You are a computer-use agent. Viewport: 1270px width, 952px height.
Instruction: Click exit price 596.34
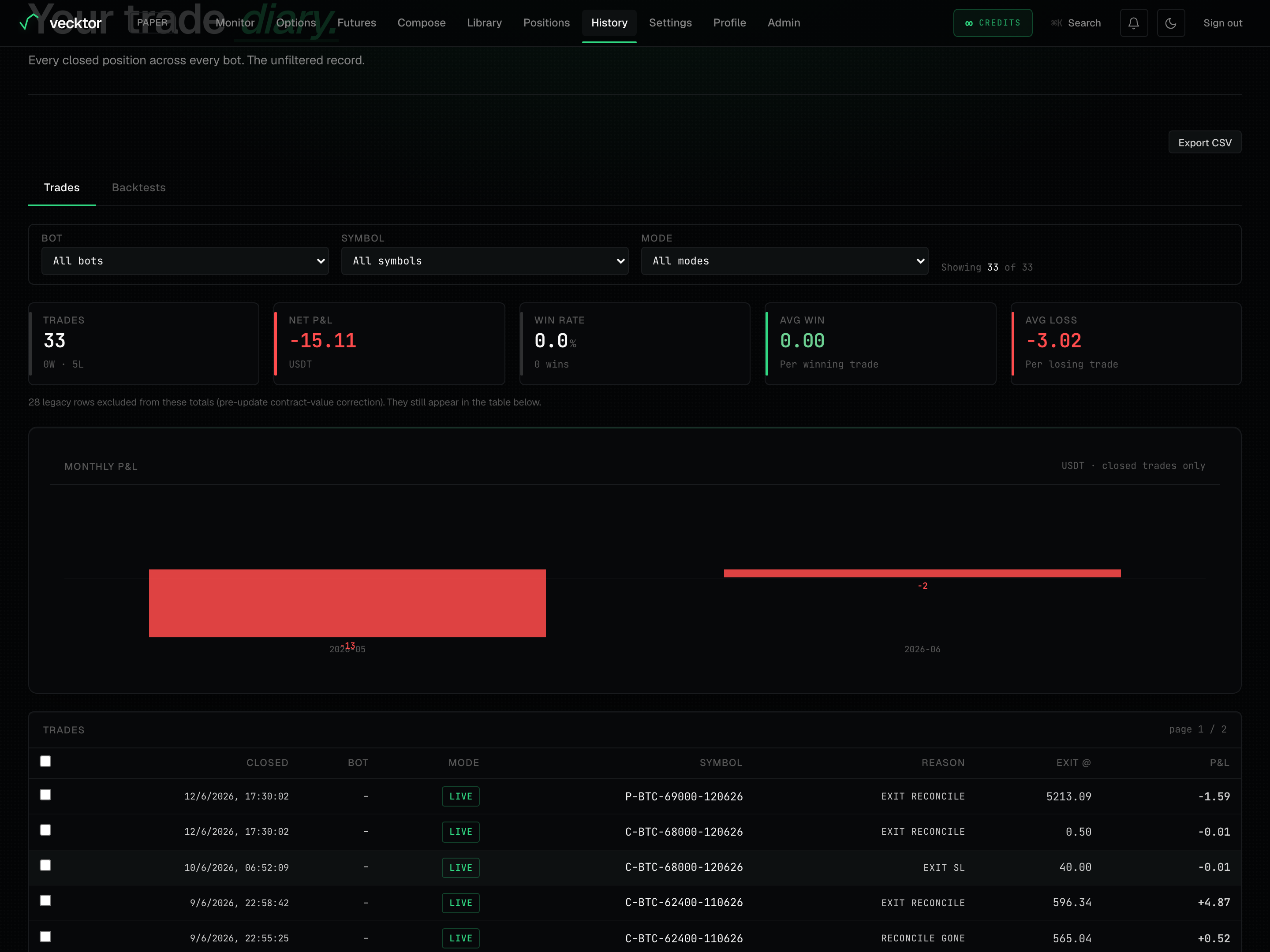click(1072, 903)
